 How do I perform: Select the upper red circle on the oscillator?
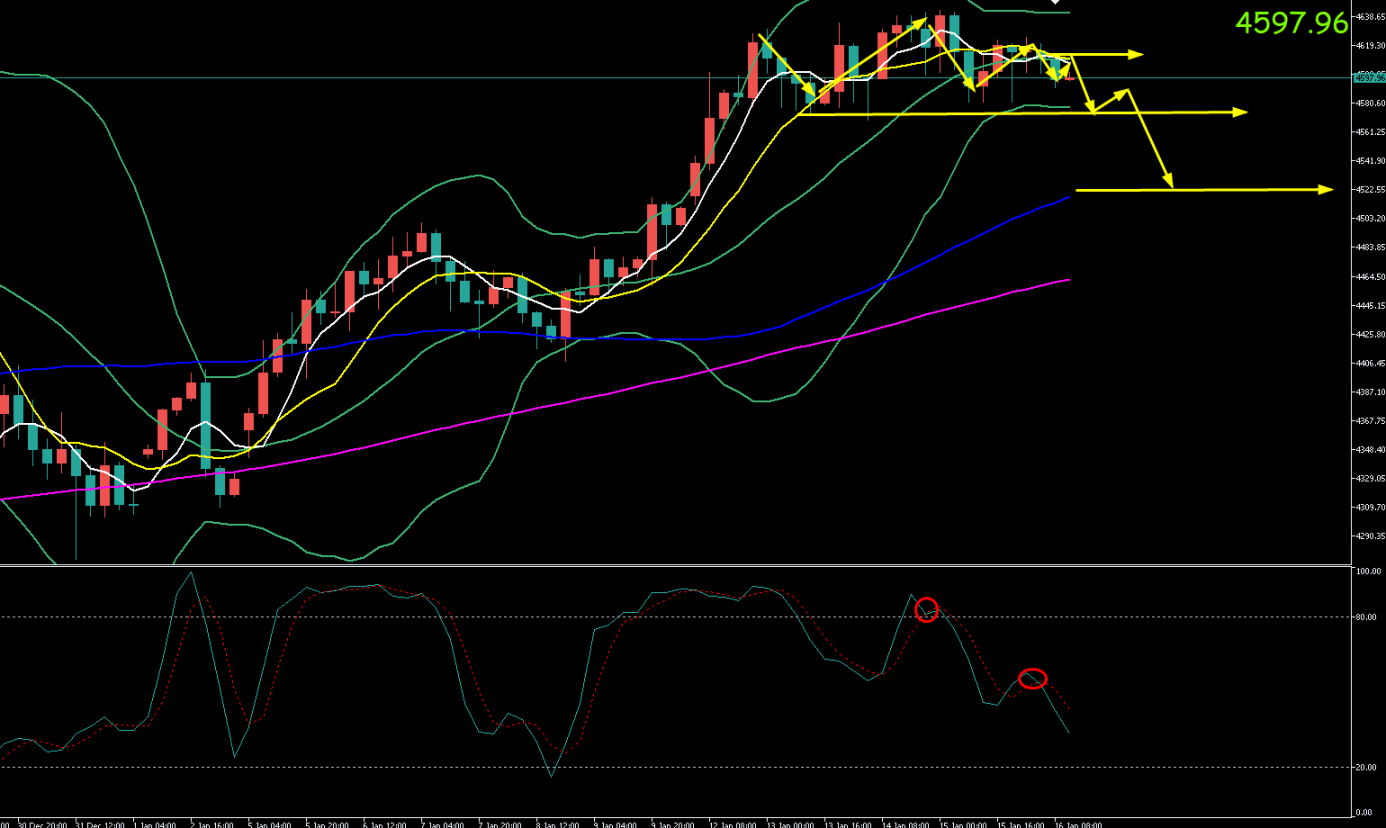927,610
